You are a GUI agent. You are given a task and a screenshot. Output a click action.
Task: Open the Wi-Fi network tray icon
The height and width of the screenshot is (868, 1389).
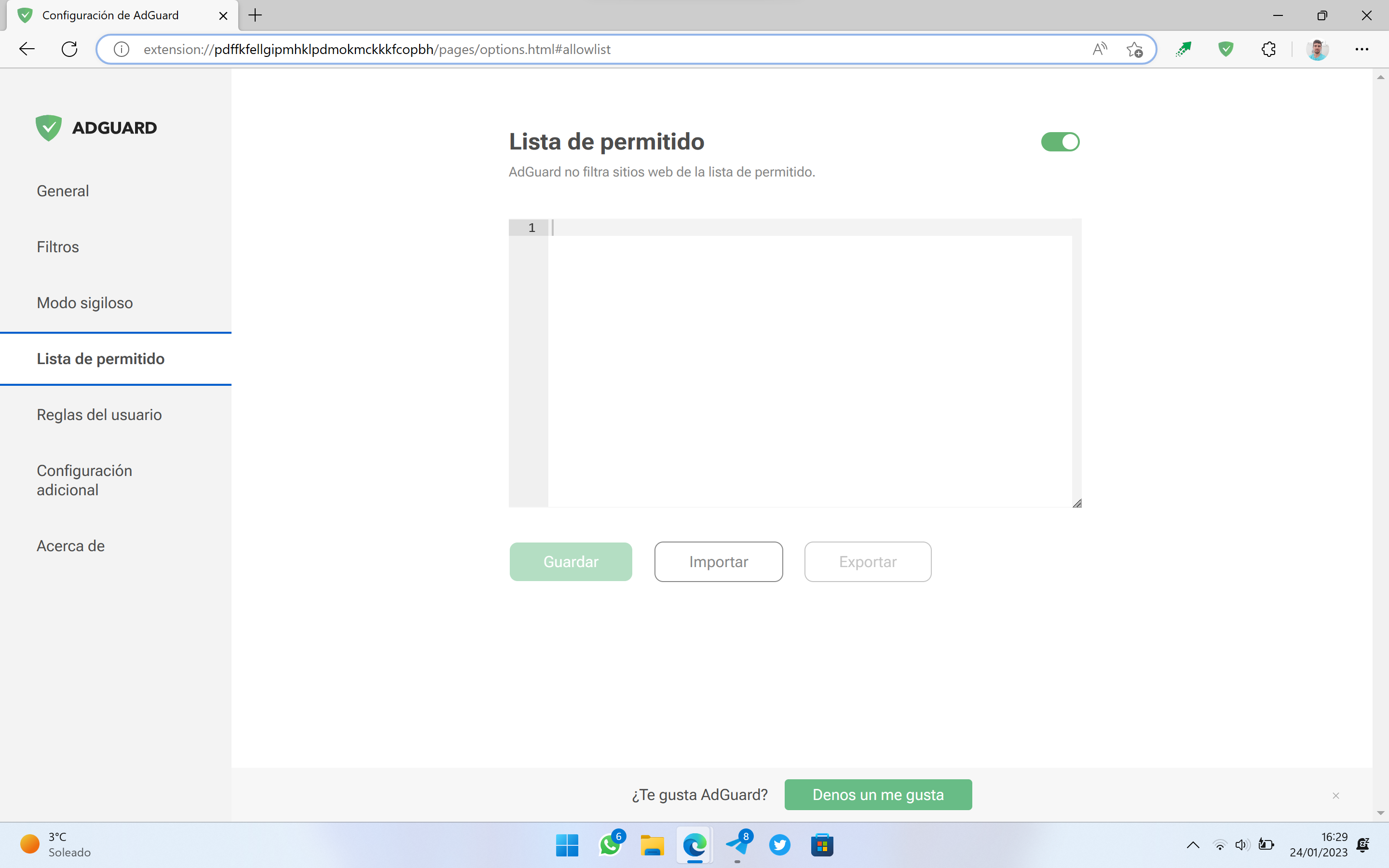(x=1220, y=844)
